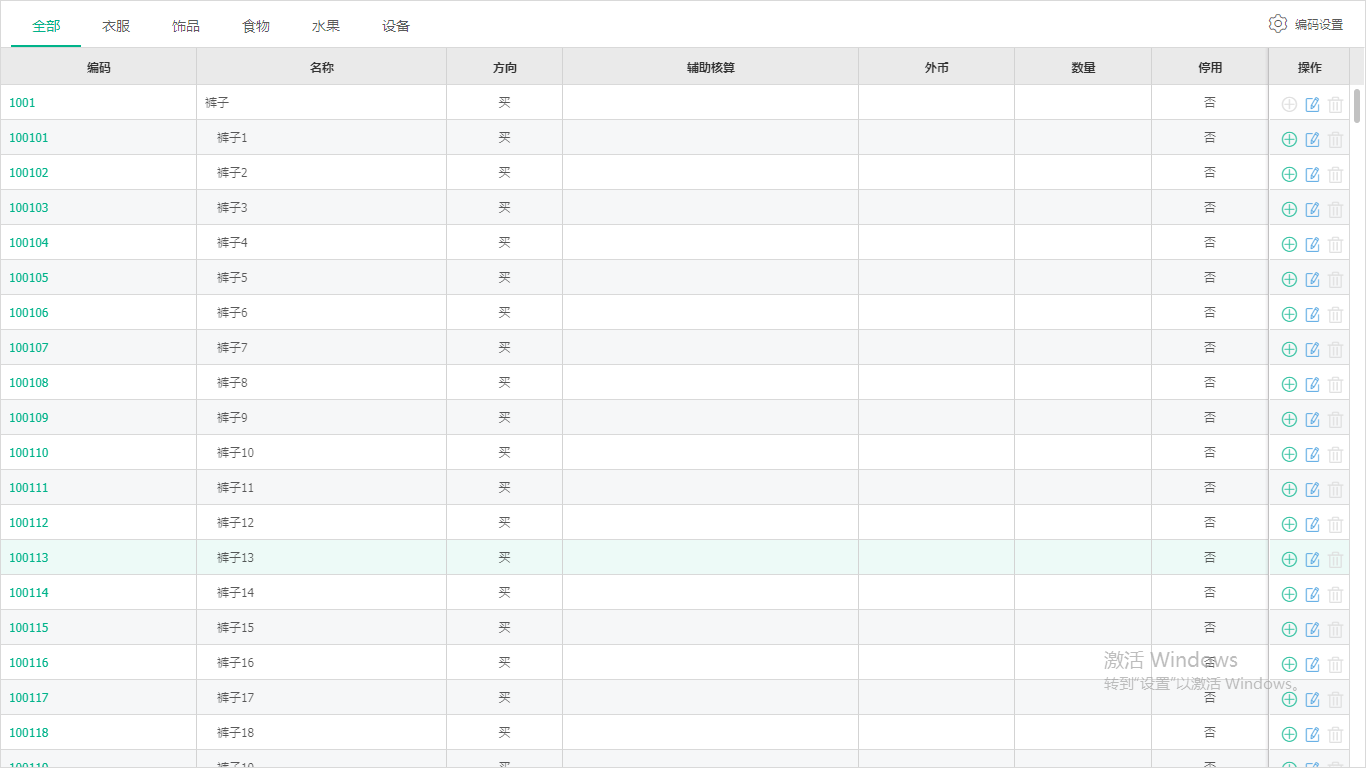Open code 1001 link for 裤子
This screenshot has height=768, width=1366.
[x=21, y=103]
